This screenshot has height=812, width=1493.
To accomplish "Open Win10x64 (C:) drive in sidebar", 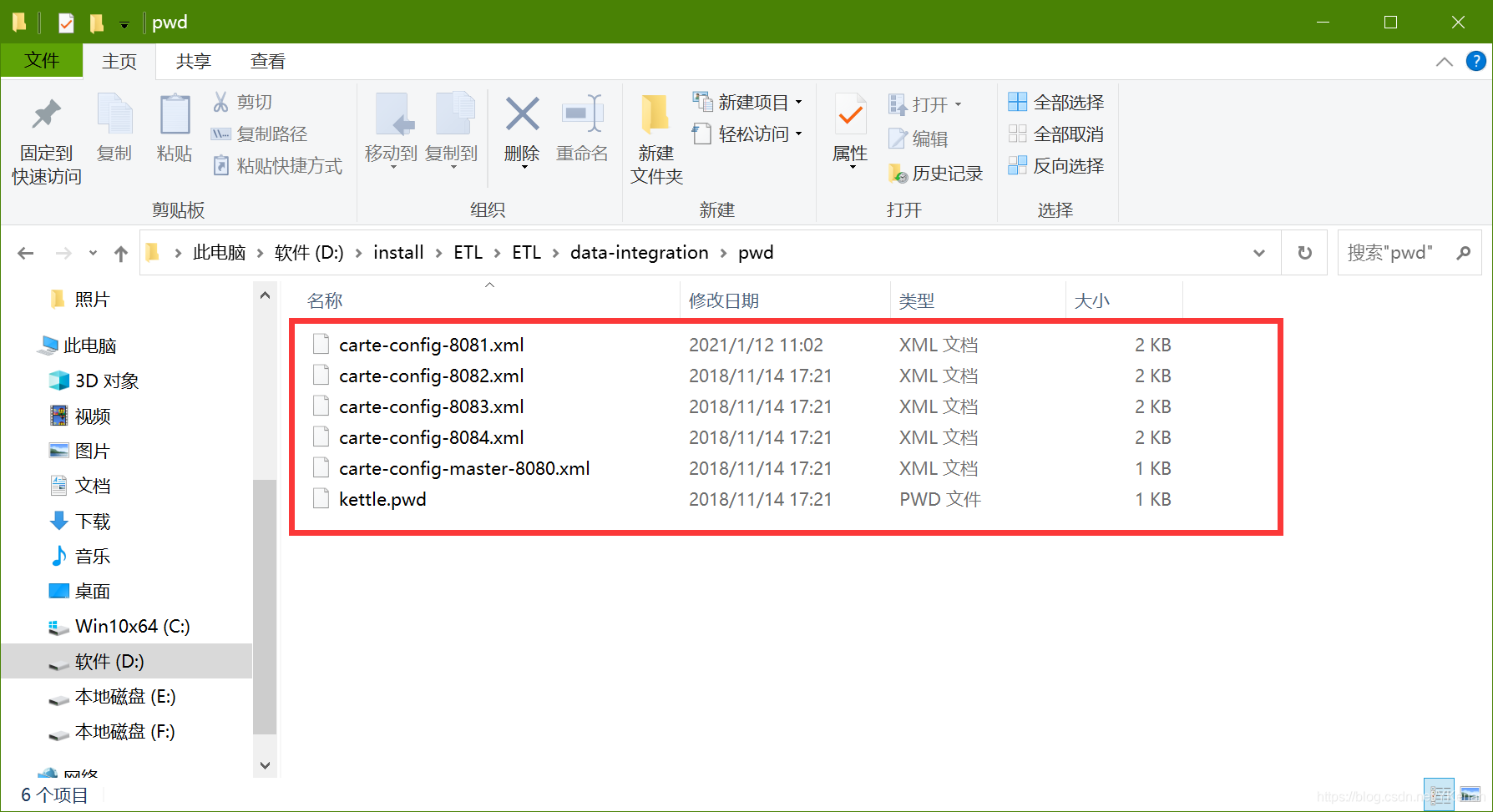I will 132,626.
